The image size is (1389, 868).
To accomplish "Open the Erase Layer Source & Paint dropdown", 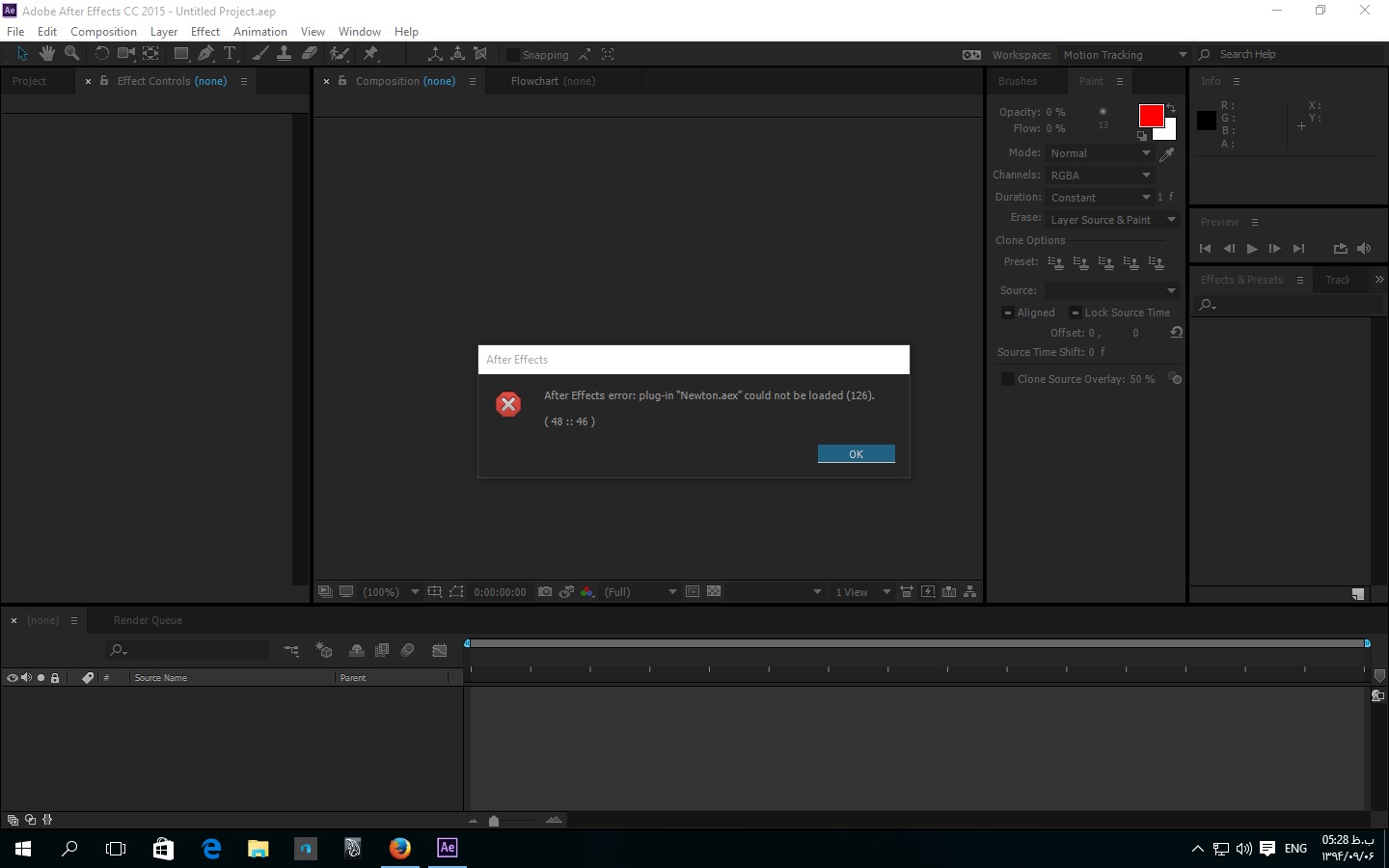I will tap(1112, 220).
